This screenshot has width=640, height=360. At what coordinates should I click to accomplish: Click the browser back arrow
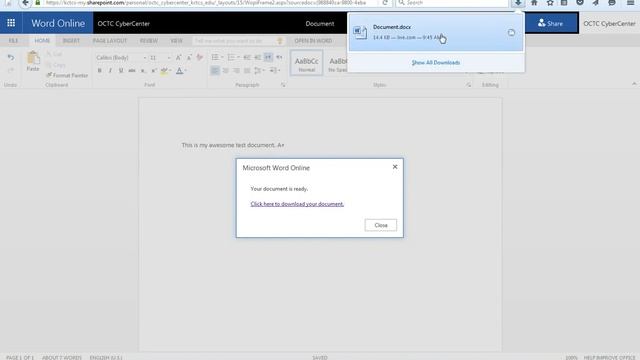(25, 3)
